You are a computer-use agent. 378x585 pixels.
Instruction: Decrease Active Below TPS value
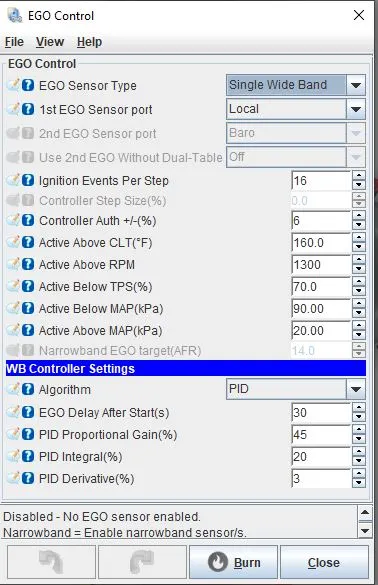[x=359, y=291]
